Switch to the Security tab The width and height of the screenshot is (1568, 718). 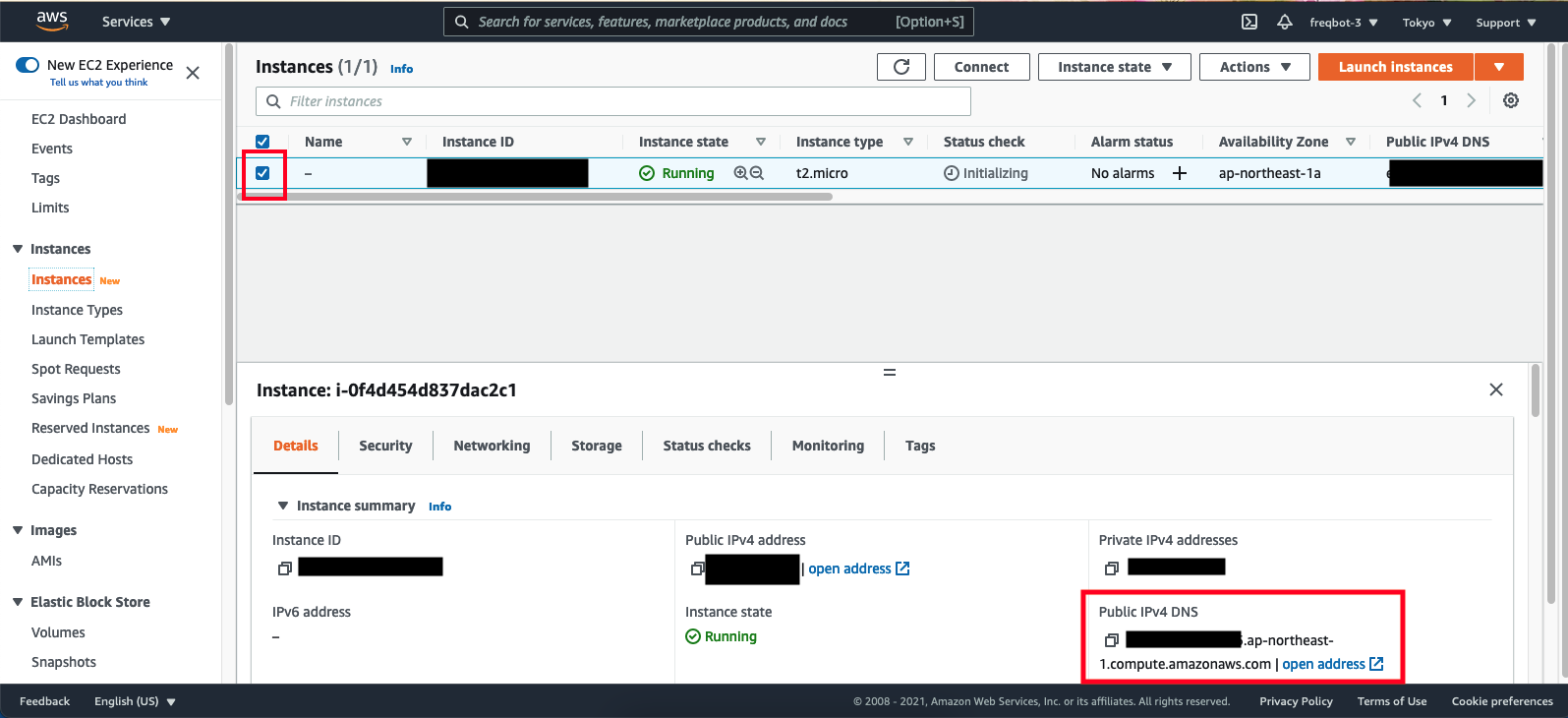385,446
